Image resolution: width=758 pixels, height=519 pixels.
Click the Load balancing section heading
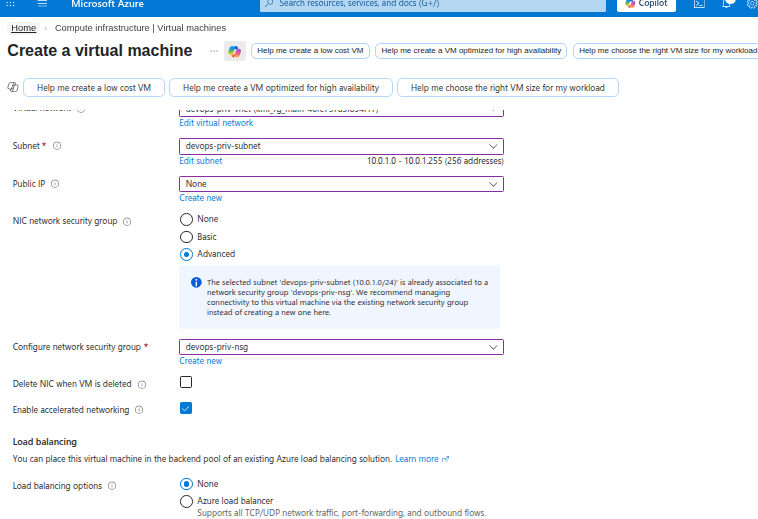[44, 442]
